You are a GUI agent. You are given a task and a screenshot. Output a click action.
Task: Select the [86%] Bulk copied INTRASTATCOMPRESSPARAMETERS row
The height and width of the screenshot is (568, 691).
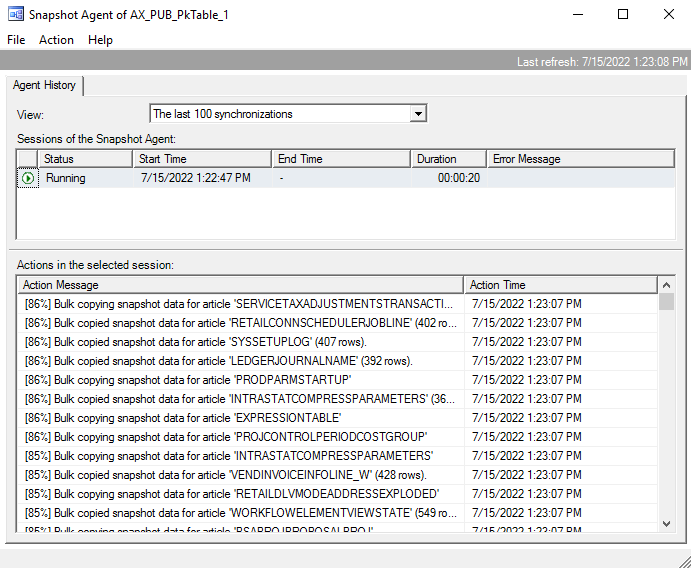[x=338, y=399]
